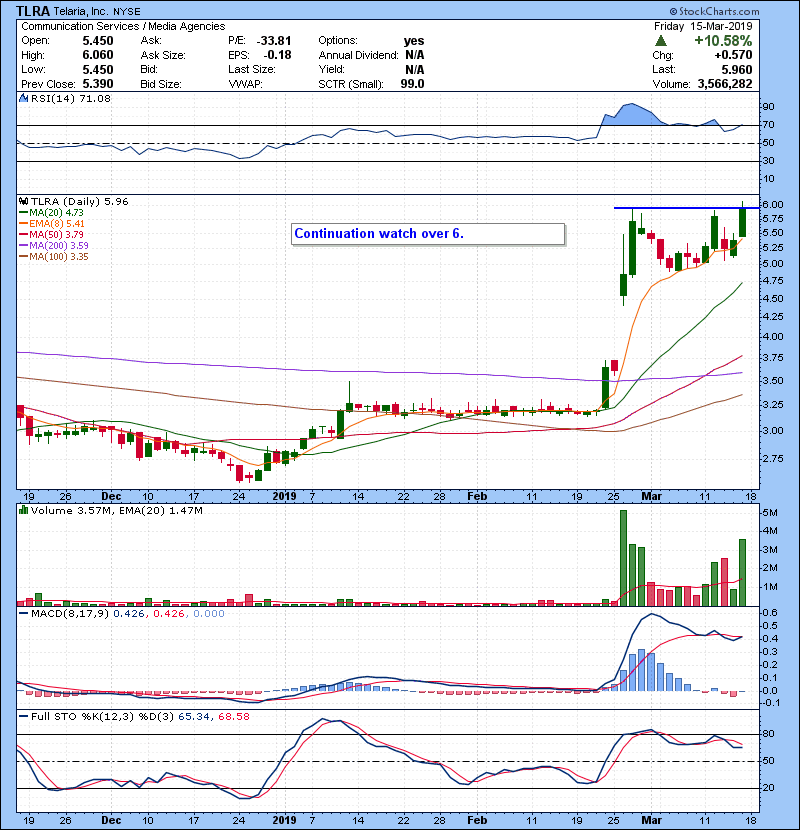Click the TLRA Daily candlestick icon
The width and height of the screenshot is (800, 830).
[x=23, y=201]
